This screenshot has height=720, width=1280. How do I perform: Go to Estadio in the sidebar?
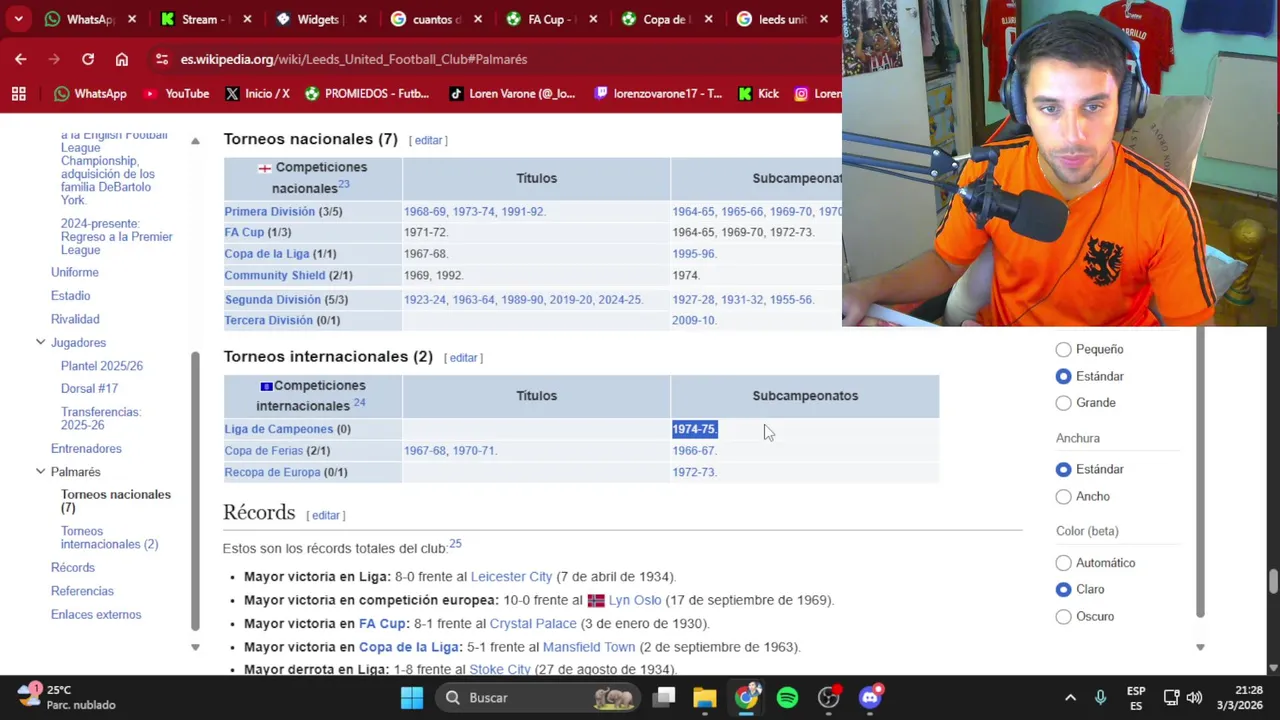point(71,296)
